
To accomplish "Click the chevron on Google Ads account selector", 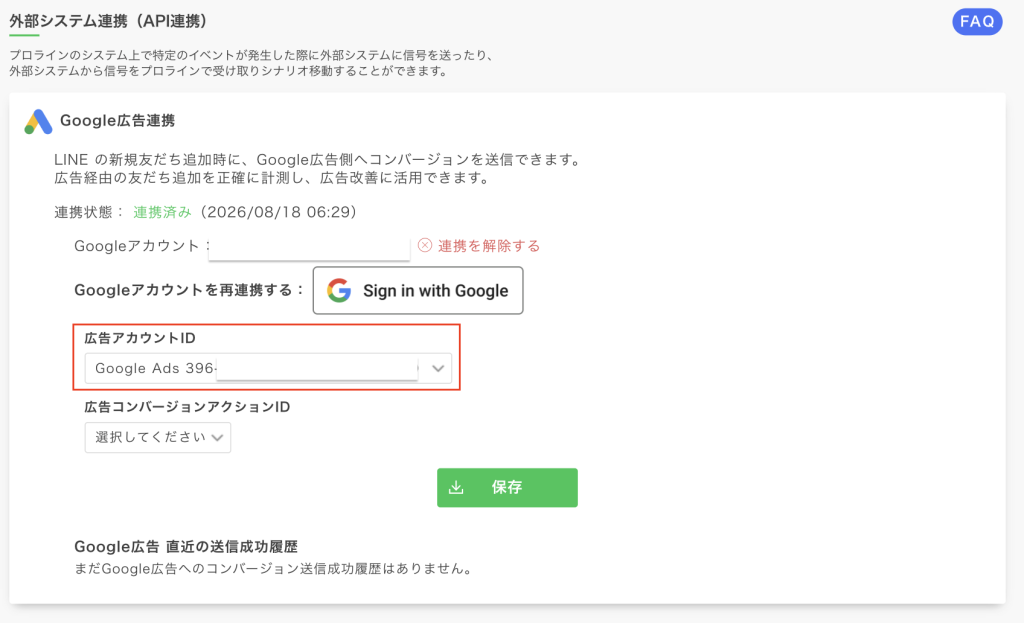I will (438, 368).
